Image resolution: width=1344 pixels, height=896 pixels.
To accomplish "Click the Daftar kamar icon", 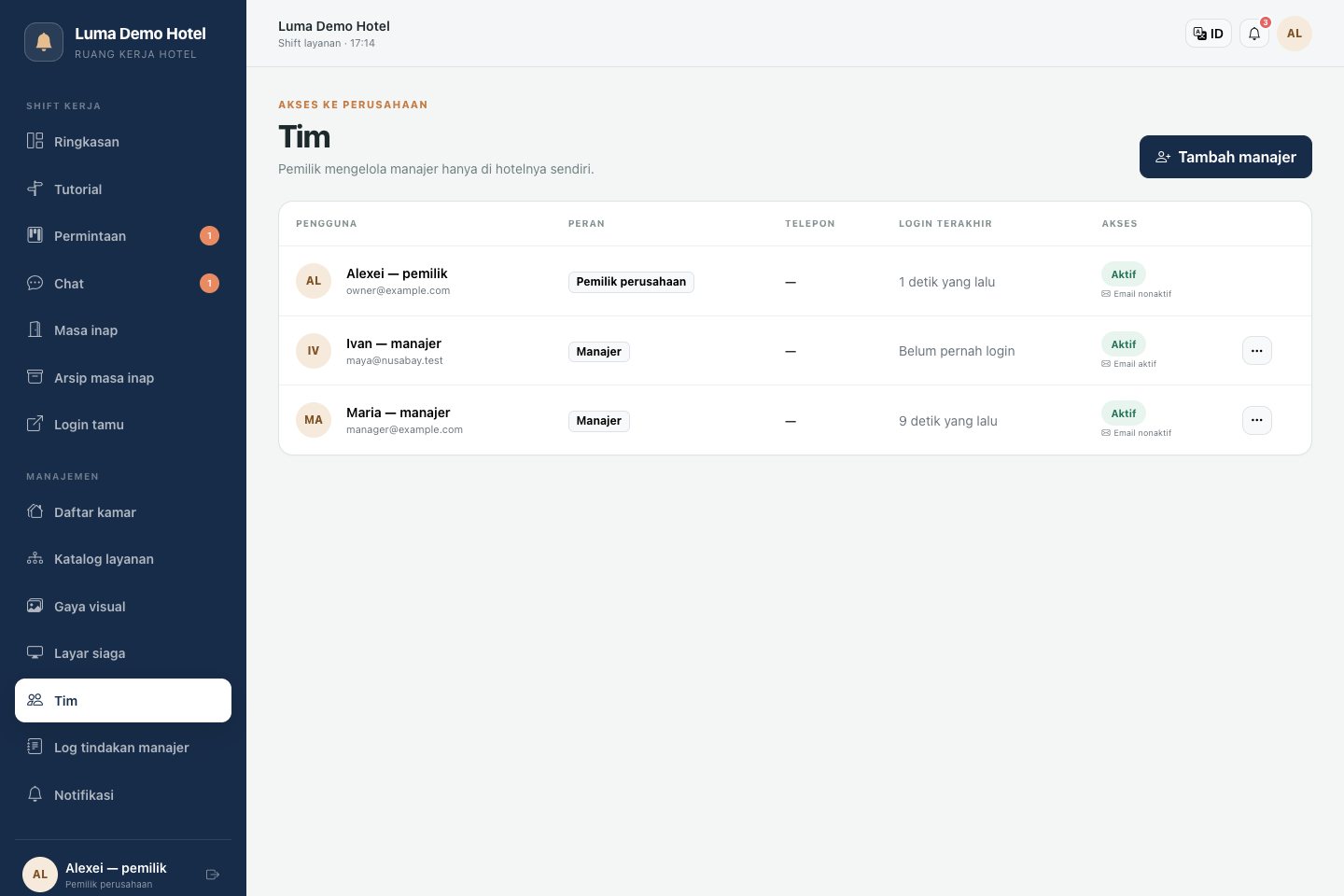I will 35,511.
